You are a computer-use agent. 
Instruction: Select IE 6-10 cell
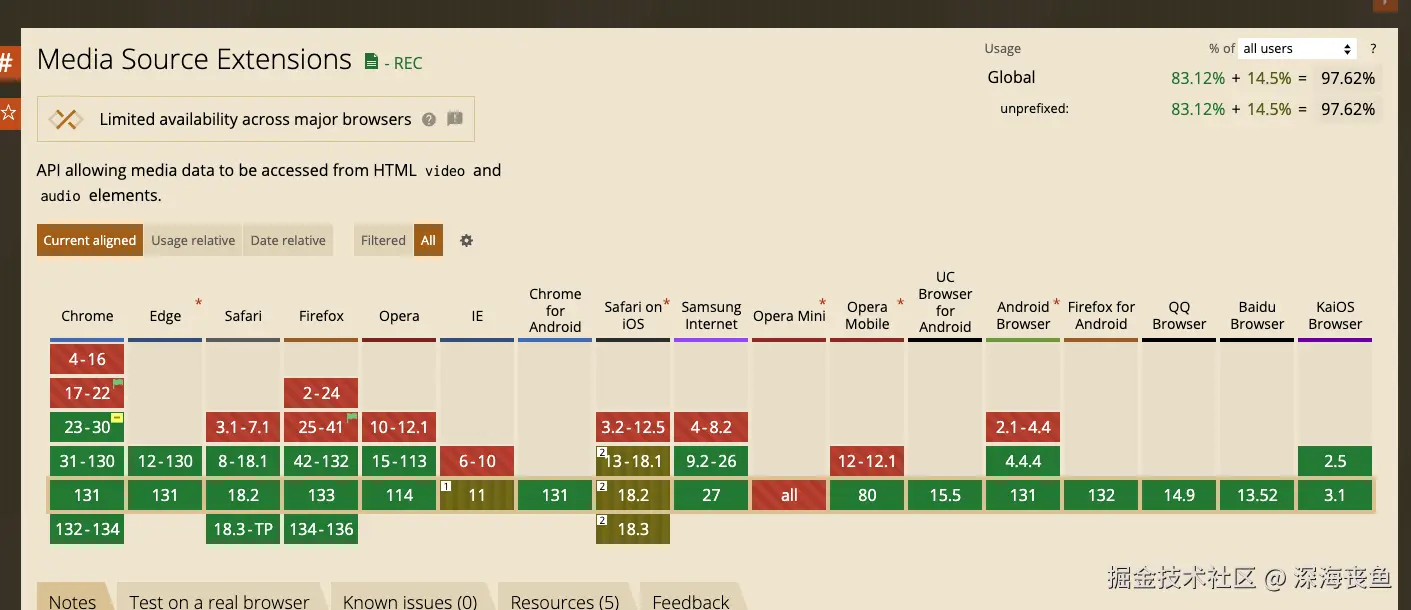[x=477, y=461]
